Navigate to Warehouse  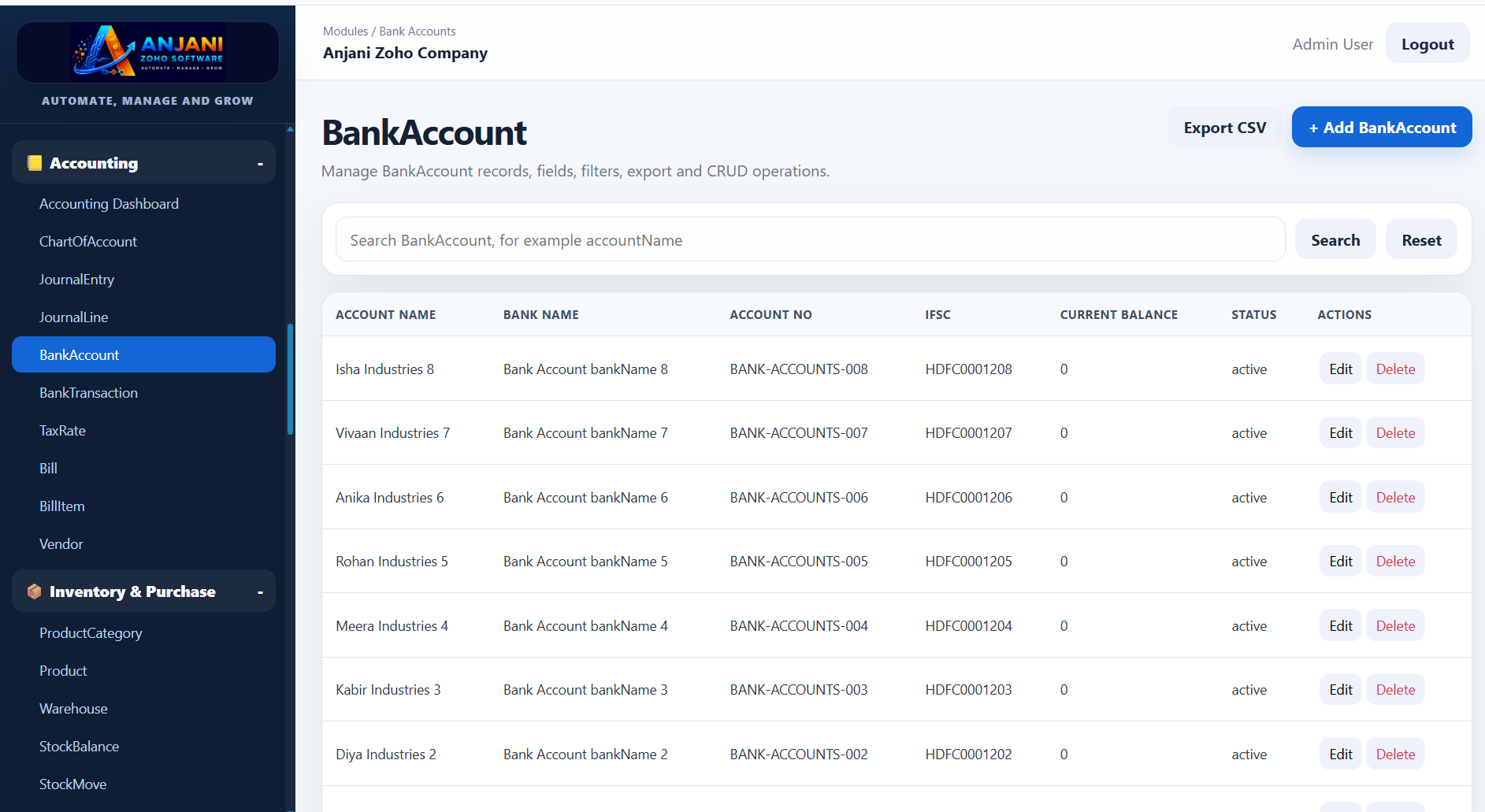click(143, 709)
